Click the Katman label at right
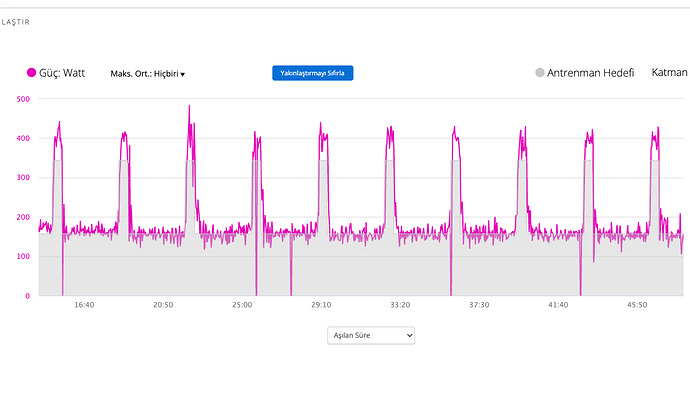 669,73
